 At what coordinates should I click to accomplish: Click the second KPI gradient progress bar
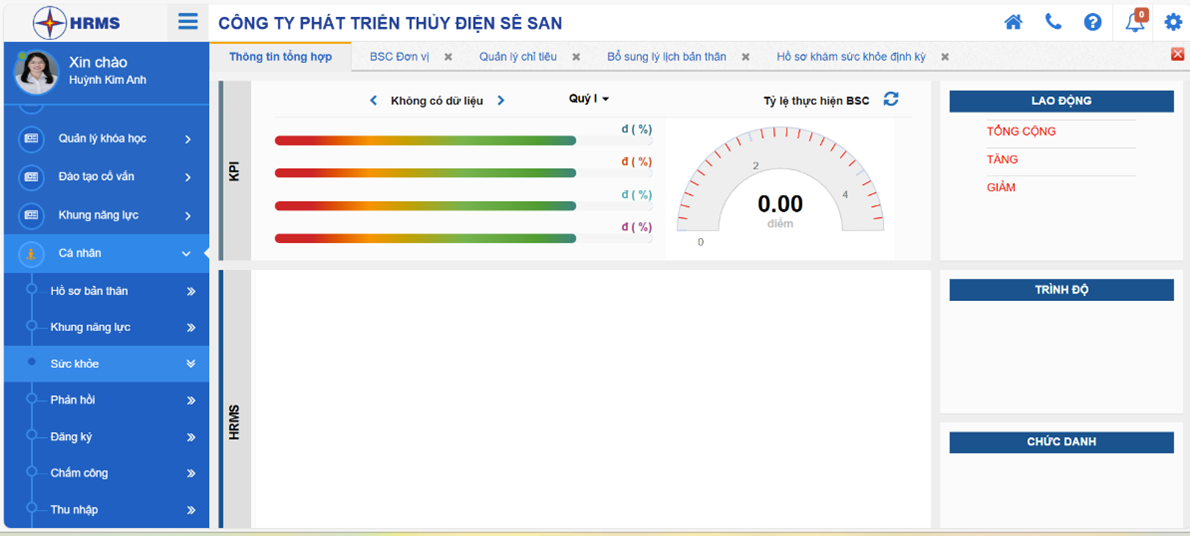[x=426, y=173]
